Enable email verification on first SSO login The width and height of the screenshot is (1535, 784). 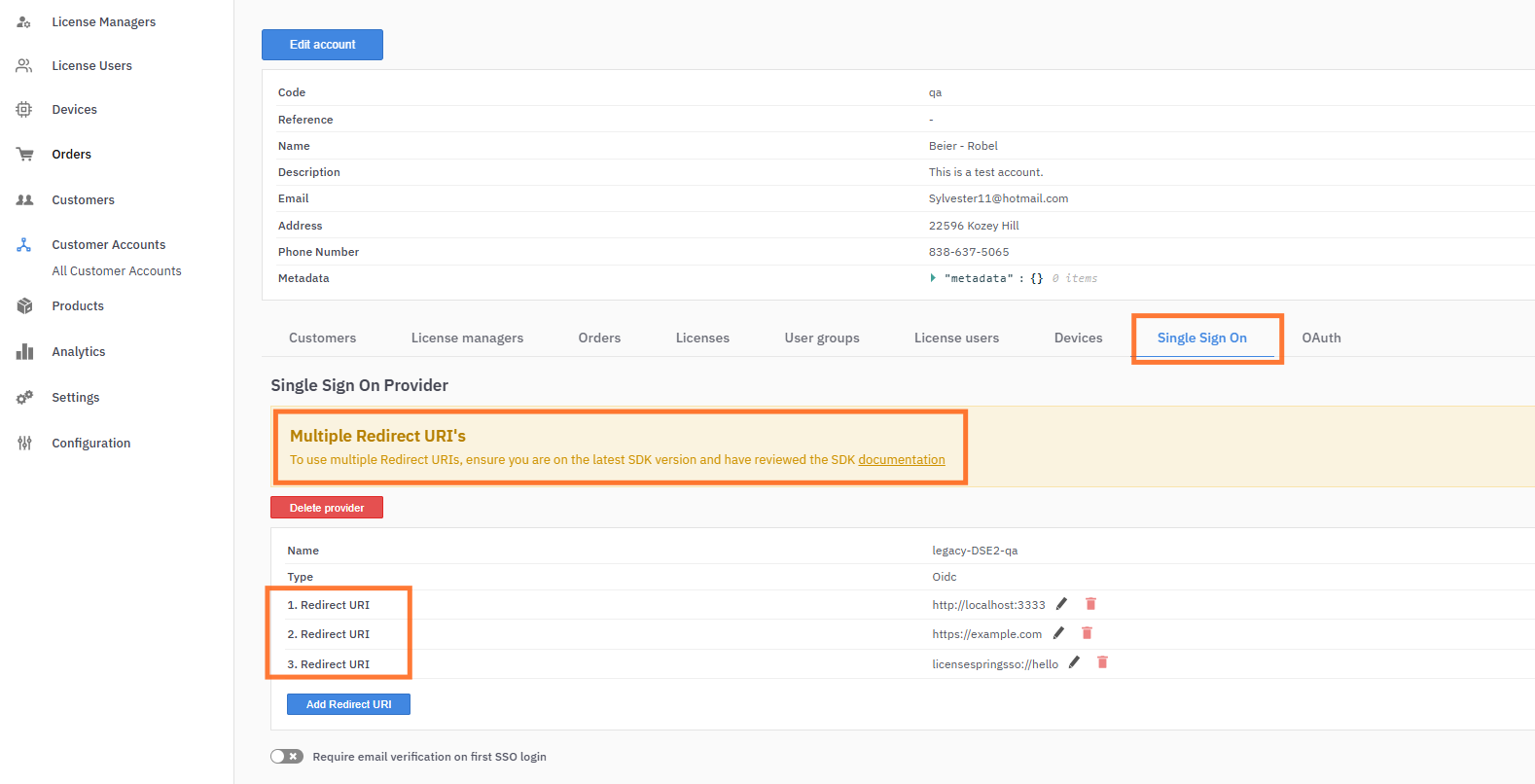click(x=287, y=757)
